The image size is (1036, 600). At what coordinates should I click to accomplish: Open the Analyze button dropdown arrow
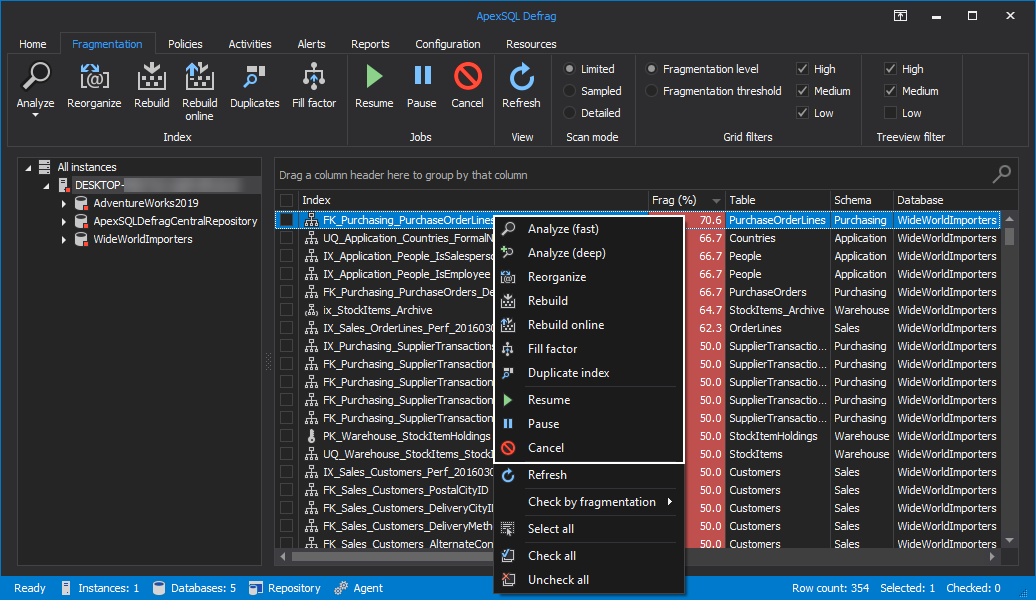(36, 116)
